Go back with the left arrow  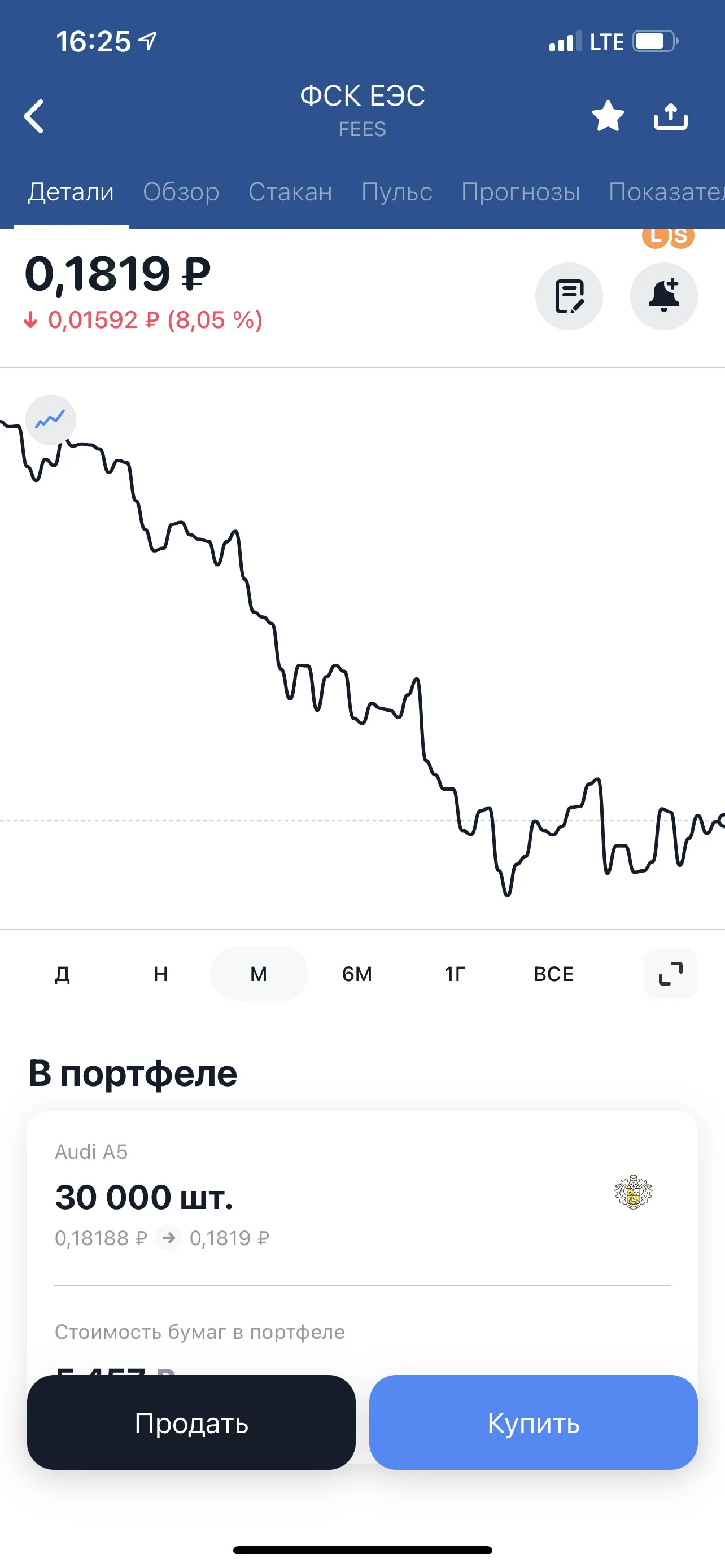pyautogui.click(x=34, y=116)
